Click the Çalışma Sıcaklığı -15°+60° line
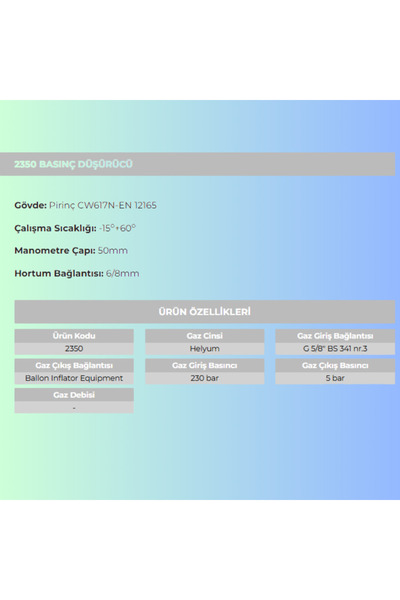Image resolution: width=400 pixels, height=600 pixels. click(75, 228)
